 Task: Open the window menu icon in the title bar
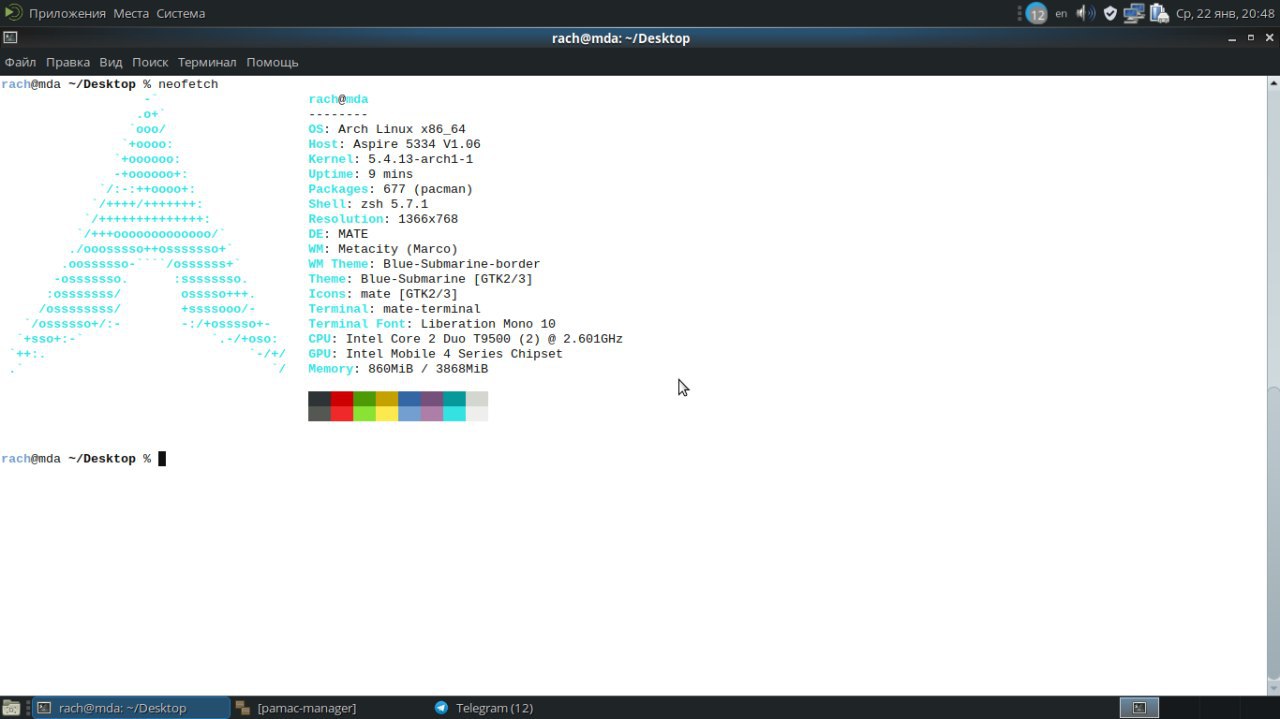tap(9, 38)
